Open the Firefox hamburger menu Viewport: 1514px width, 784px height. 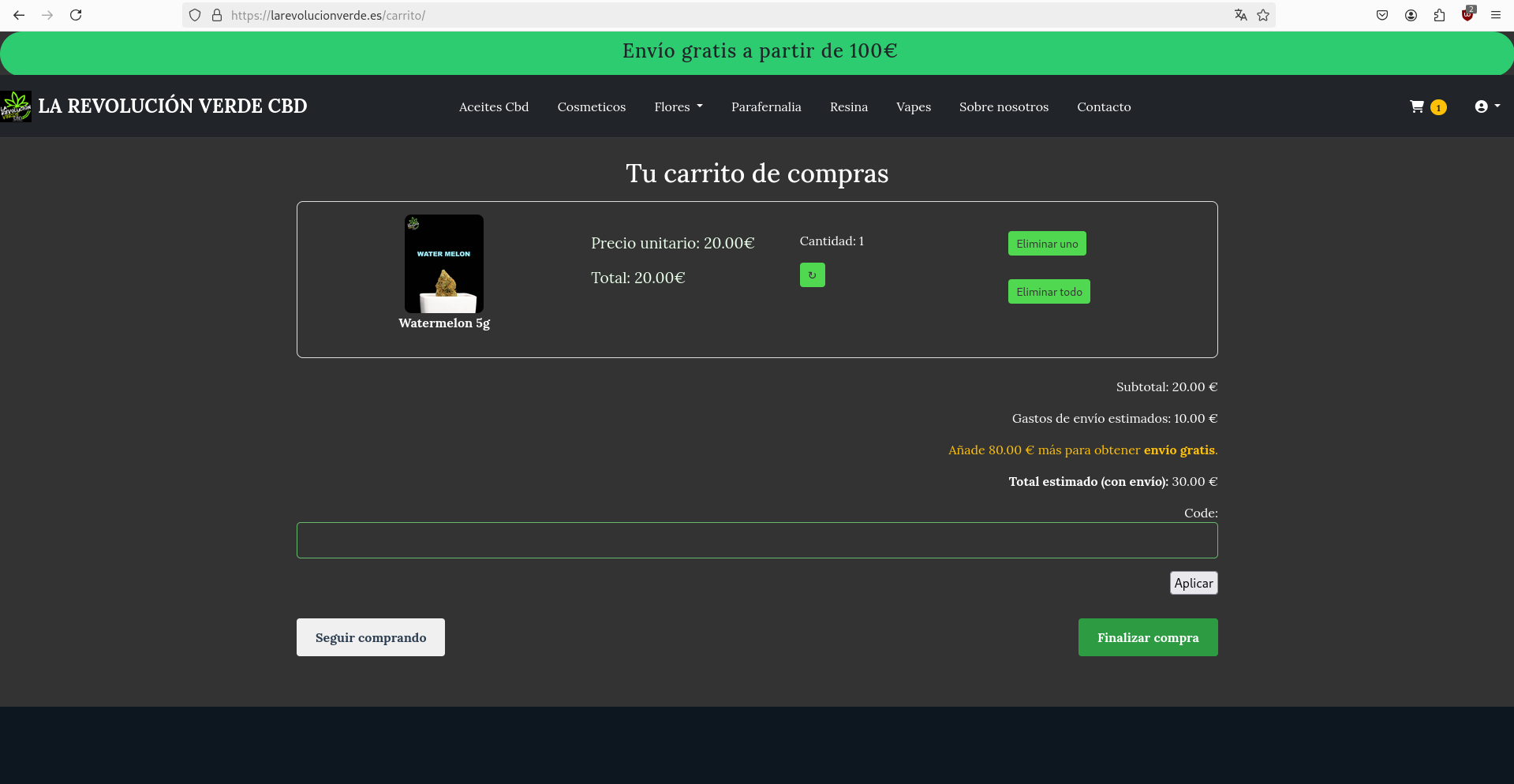1496,15
